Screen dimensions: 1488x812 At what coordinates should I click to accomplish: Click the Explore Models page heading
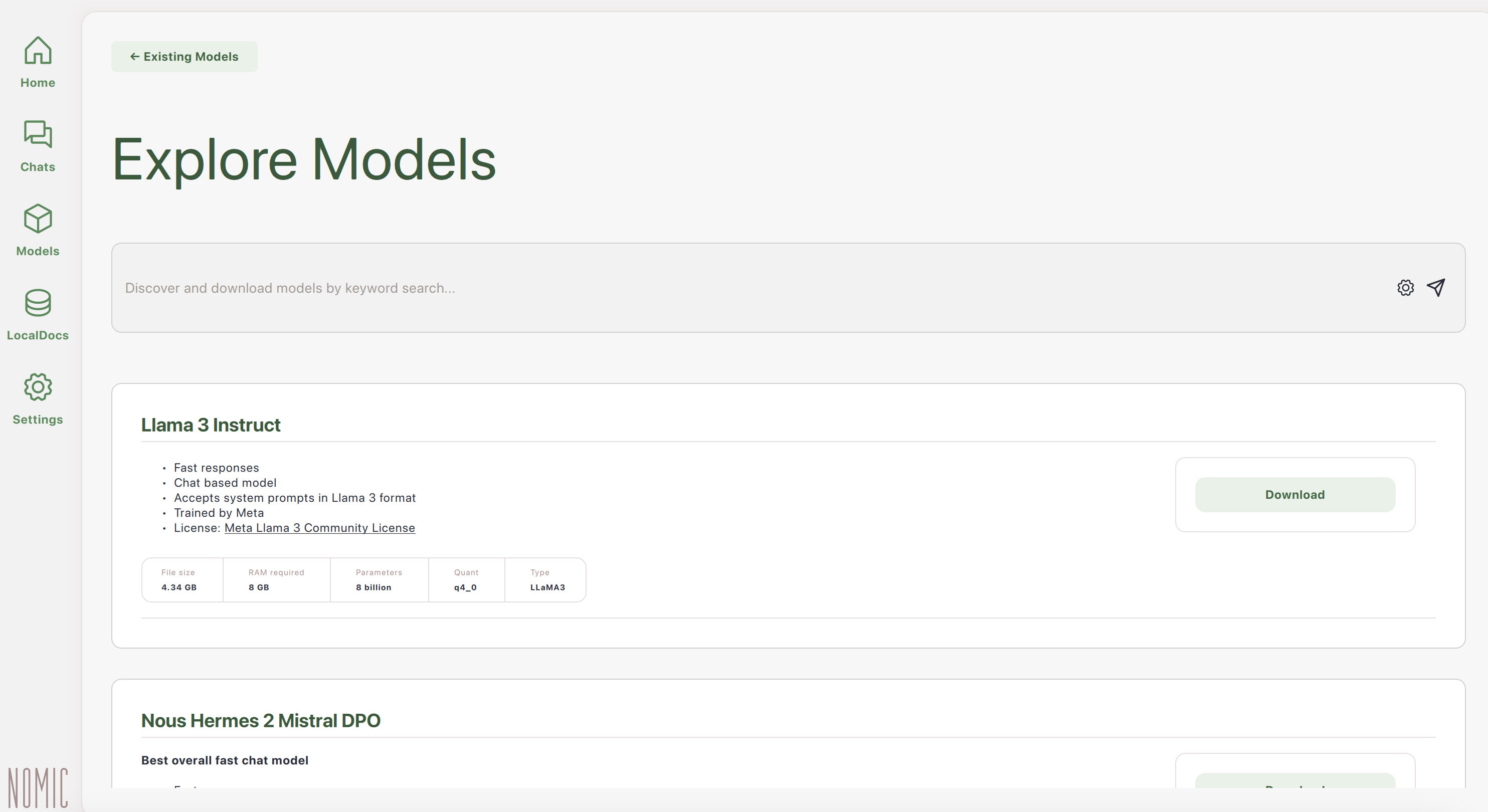(x=304, y=159)
